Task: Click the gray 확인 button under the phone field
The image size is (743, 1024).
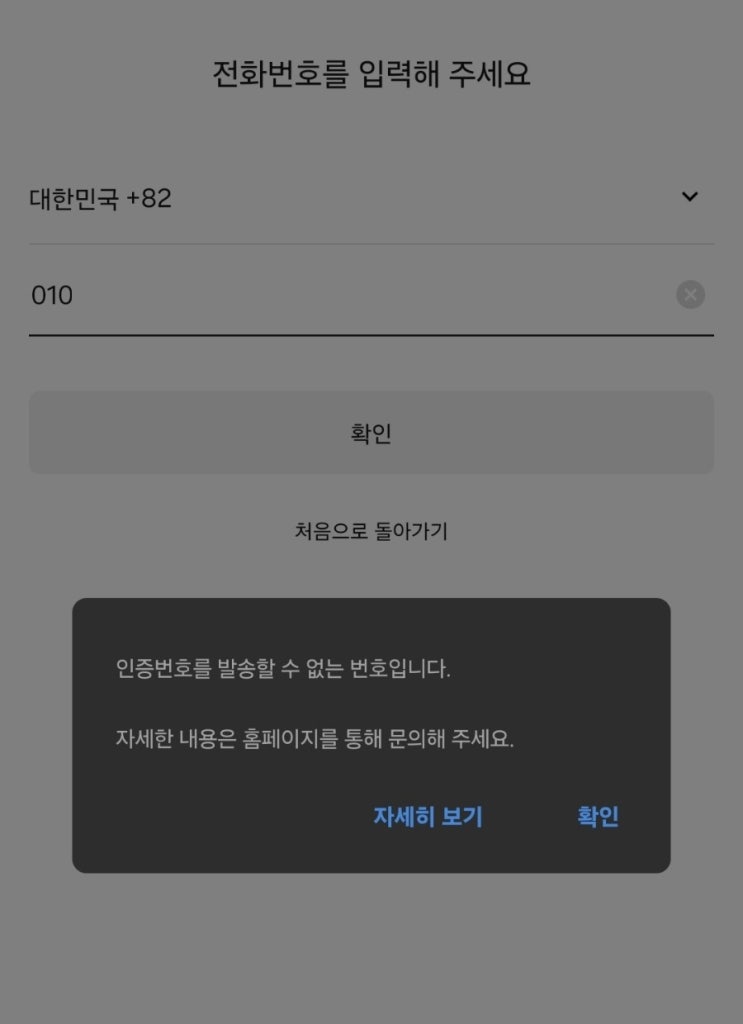Action: (371, 432)
